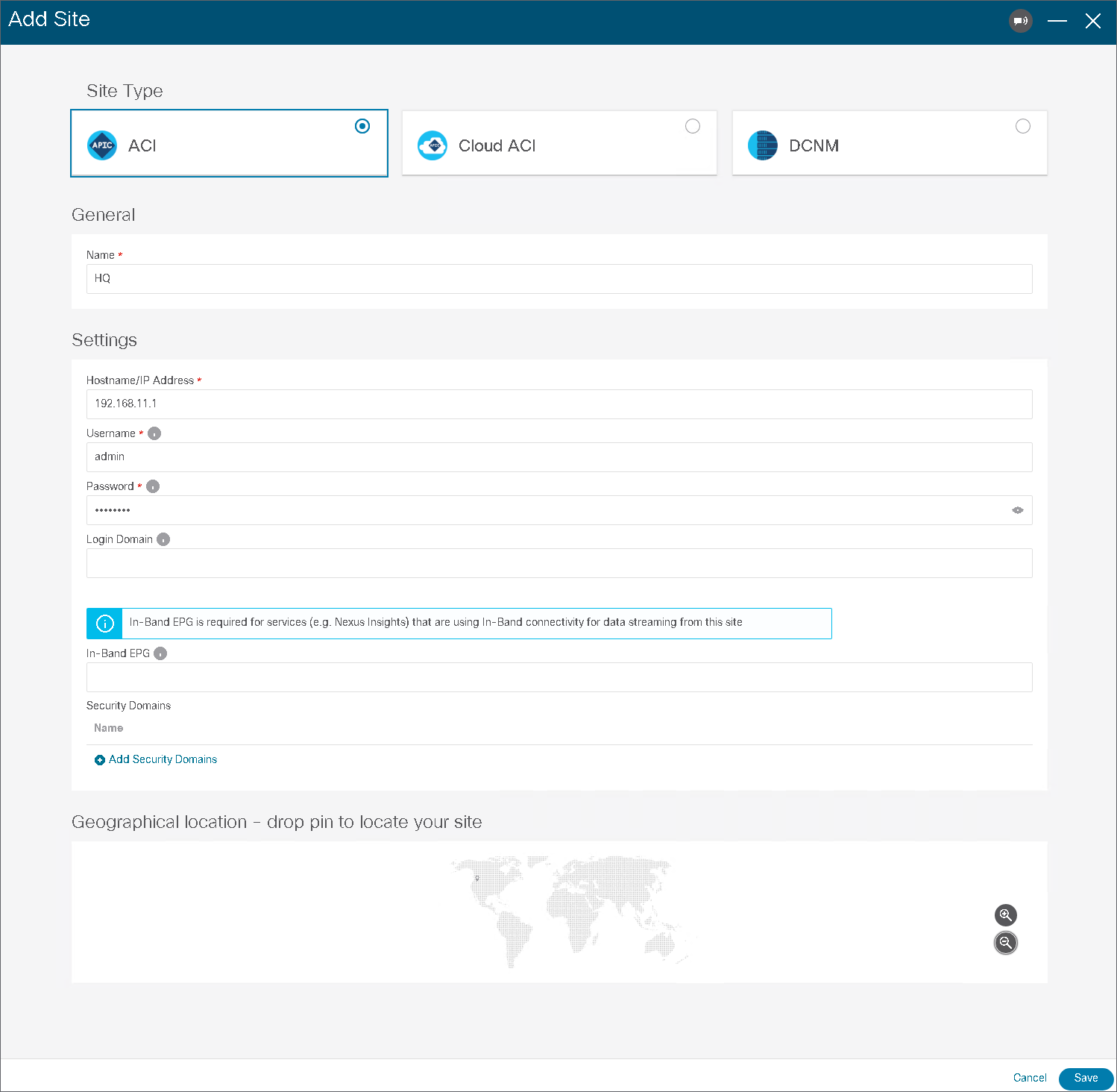Select the ACI site type radio button
Image resolution: width=1117 pixels, height=1092 pixels.
tap(362, 126)
